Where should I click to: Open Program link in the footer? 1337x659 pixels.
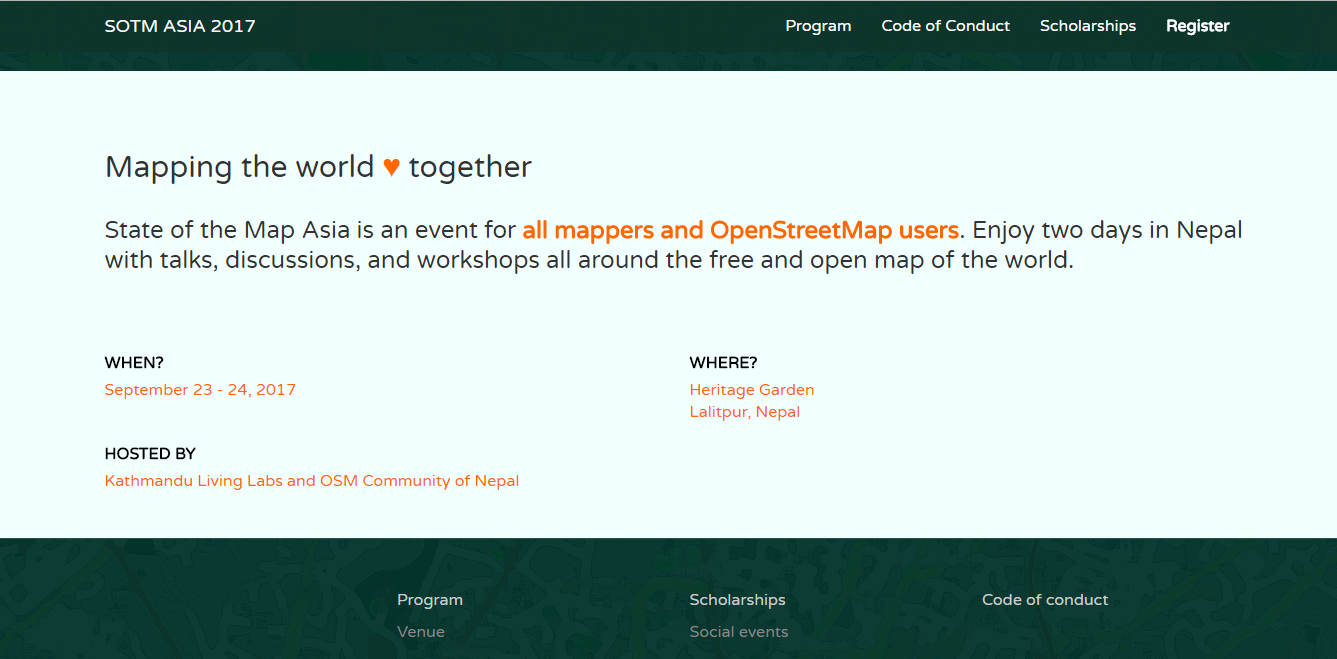tap(430, 600)
